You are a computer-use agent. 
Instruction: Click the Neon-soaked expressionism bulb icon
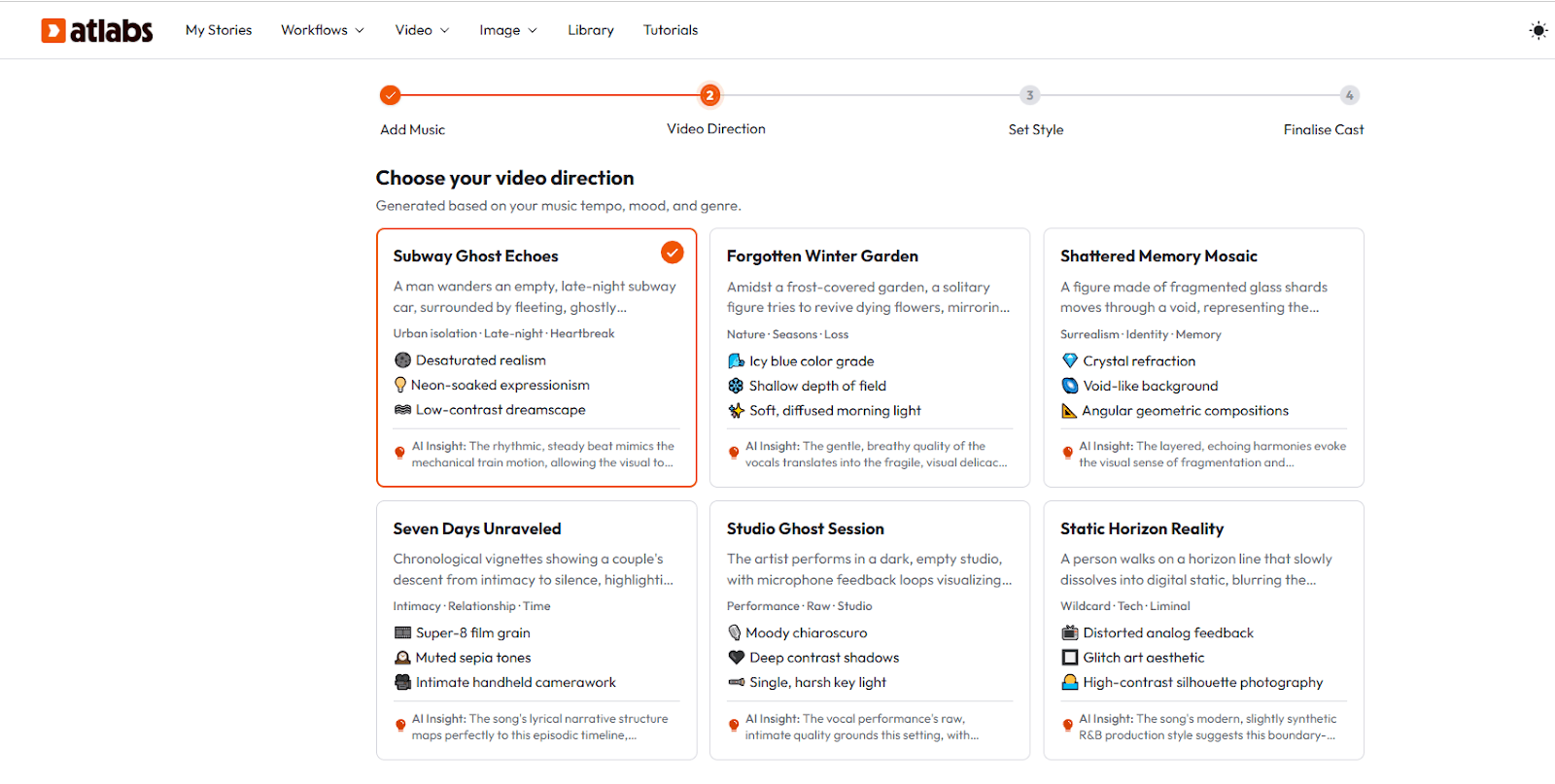click(400, 385)
